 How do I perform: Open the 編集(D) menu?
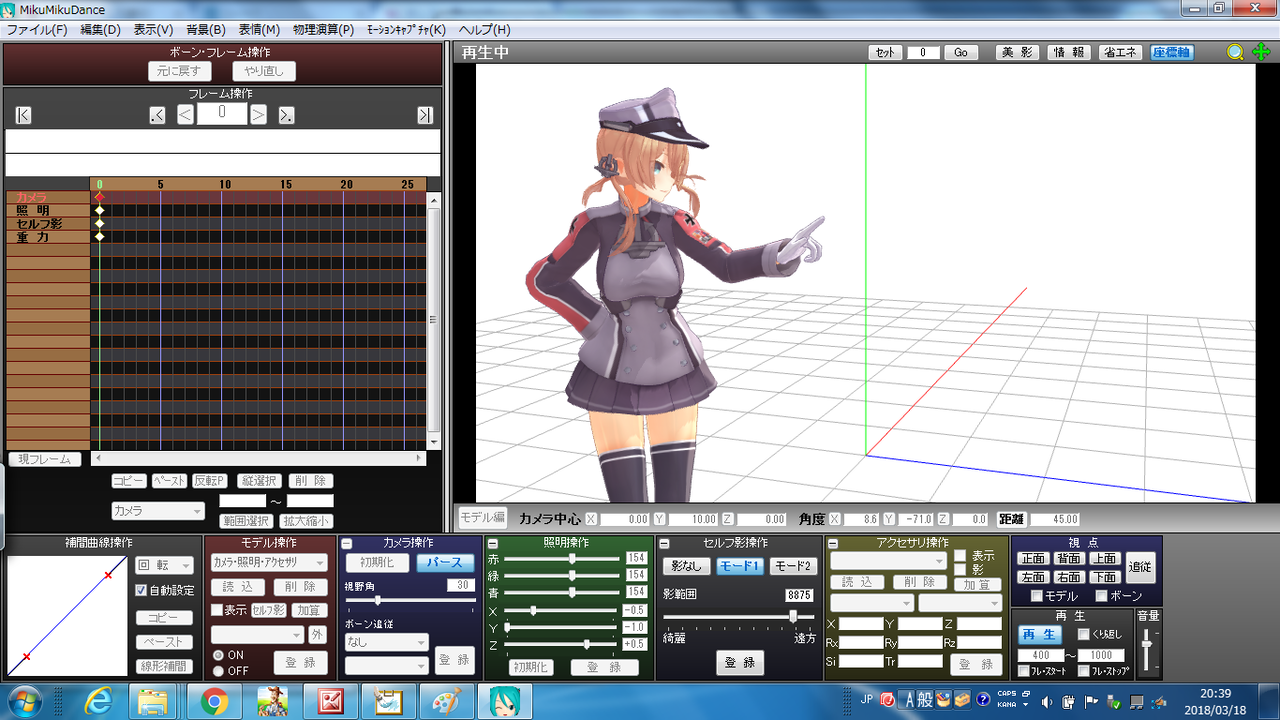point(100,30)
